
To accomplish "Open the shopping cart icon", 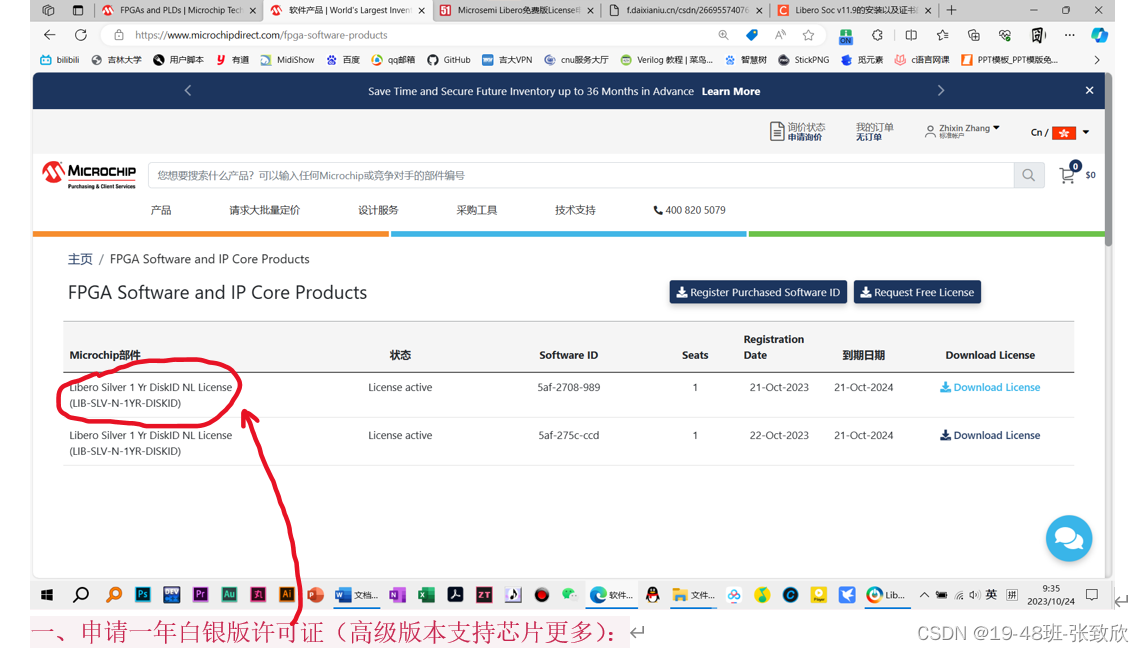I will 1067,174.
